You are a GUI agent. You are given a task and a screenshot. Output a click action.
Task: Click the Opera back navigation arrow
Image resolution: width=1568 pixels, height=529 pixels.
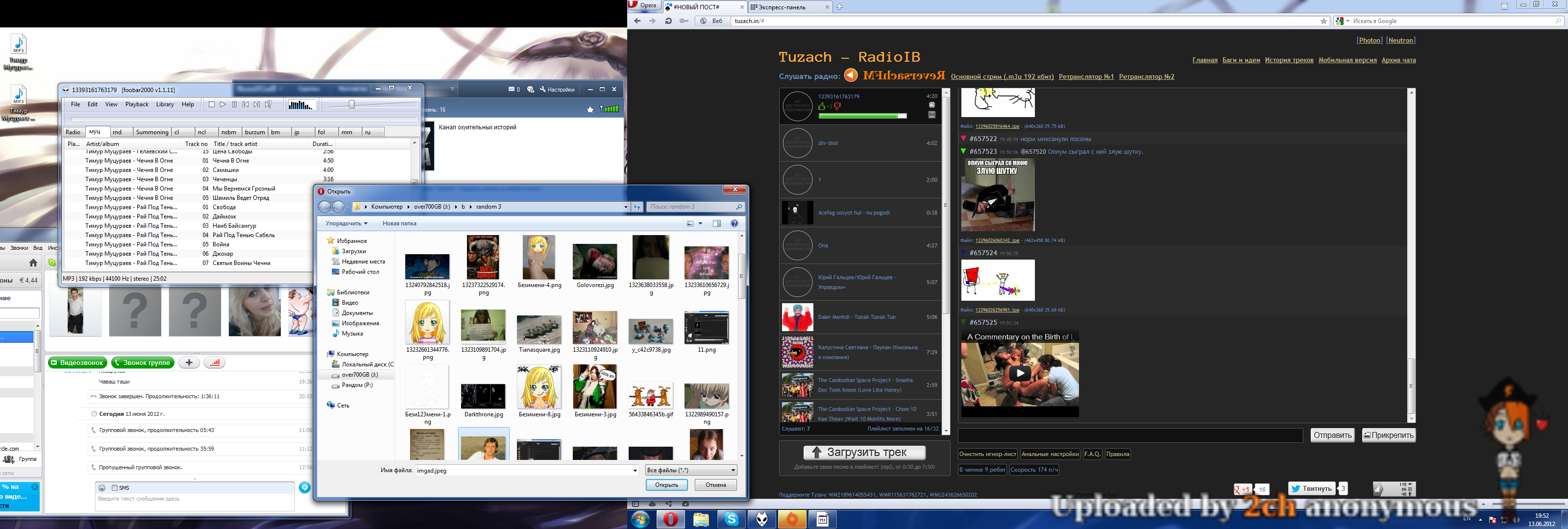point(637,21)
